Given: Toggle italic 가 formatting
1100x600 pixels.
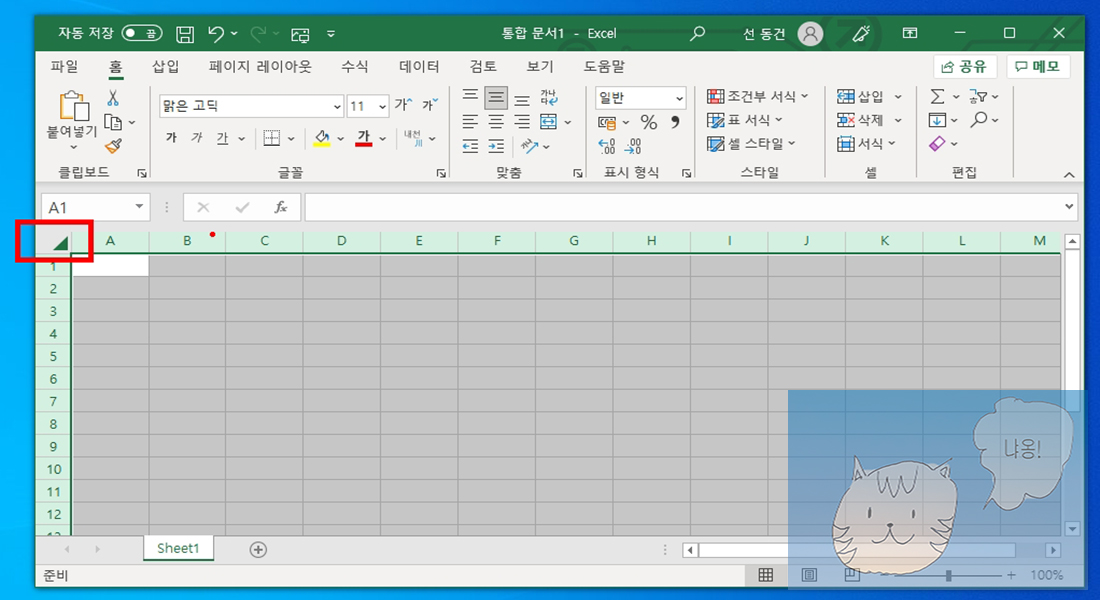Looking at the screenshot, I should coord(197,138).
